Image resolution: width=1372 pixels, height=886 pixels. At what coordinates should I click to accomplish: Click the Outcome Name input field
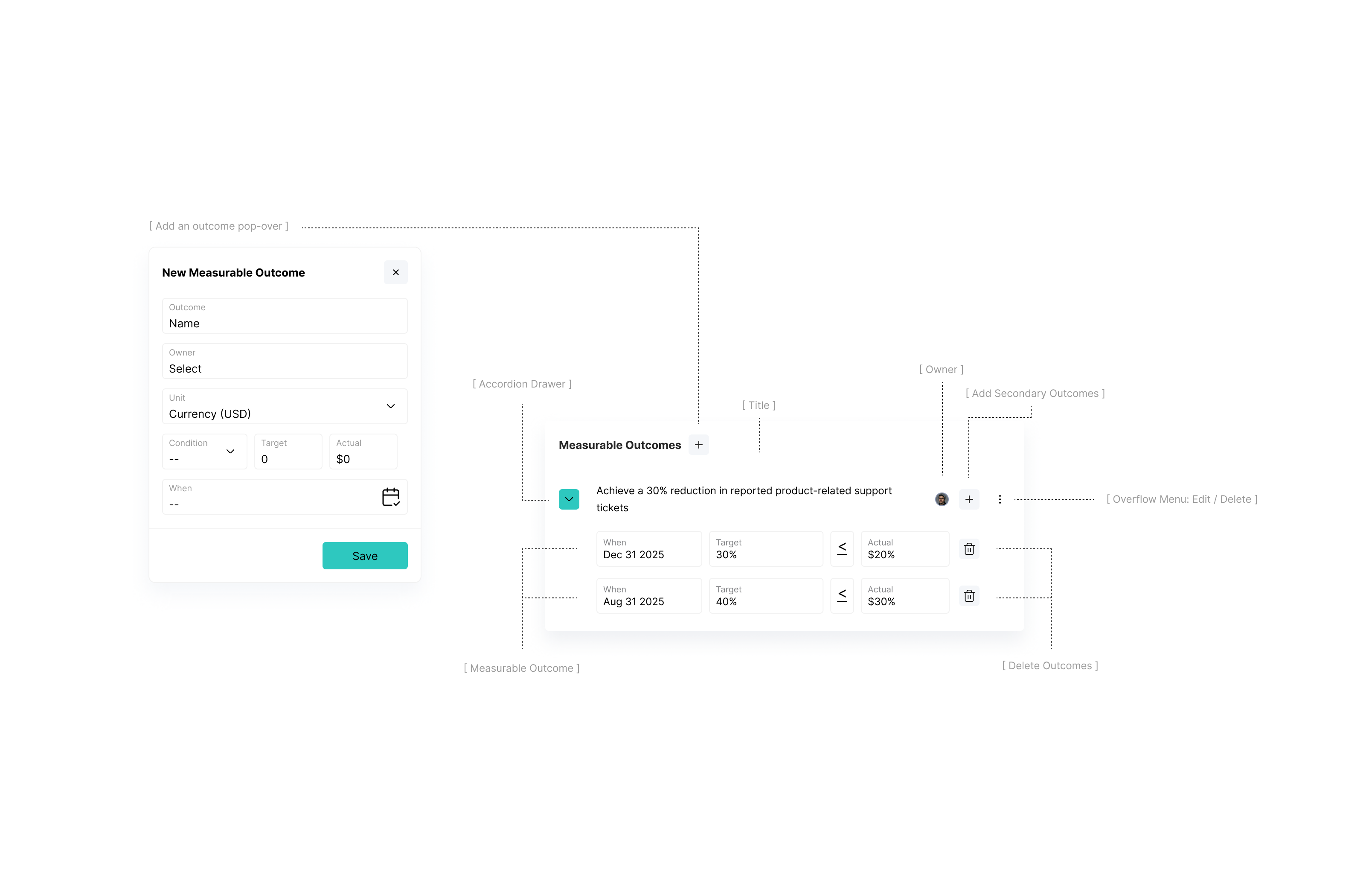click(x=285, y=316)
